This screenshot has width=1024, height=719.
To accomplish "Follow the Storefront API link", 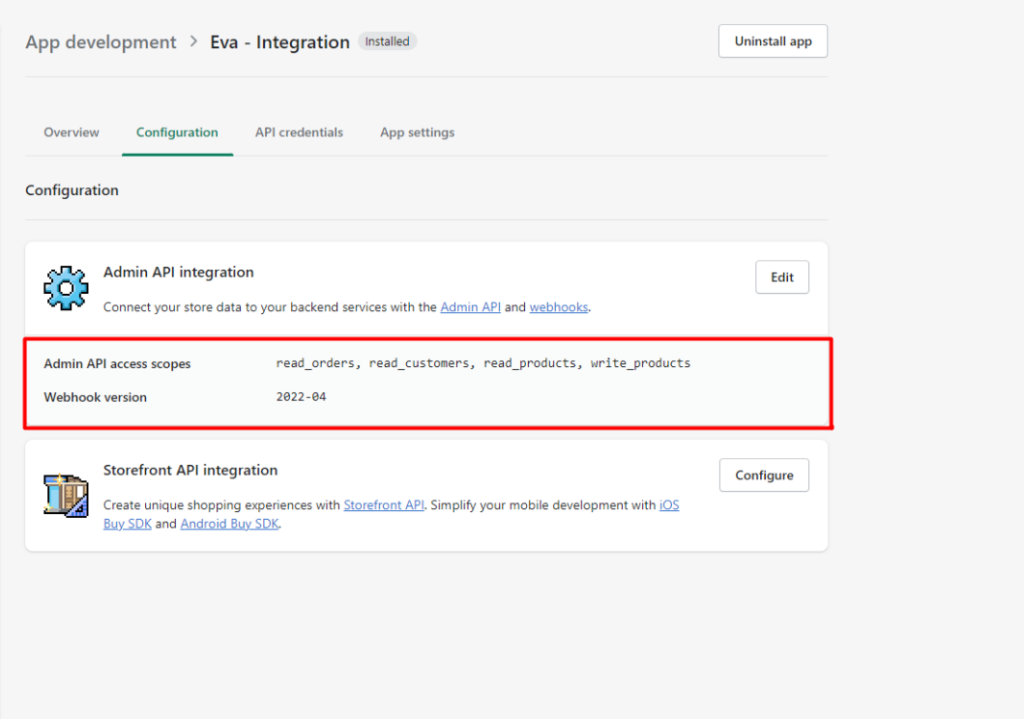I will pos(384,505).
